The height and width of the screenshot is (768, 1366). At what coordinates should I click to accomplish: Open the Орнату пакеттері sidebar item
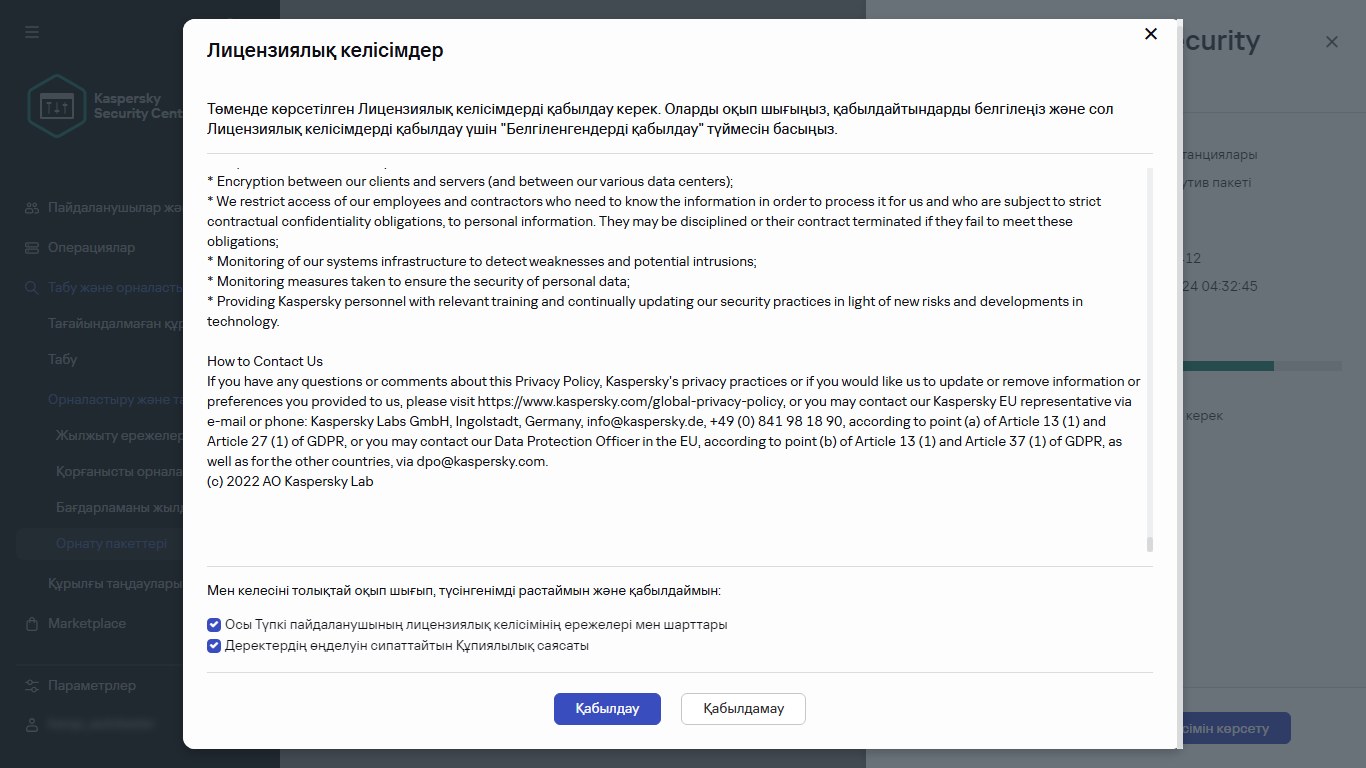111,543
